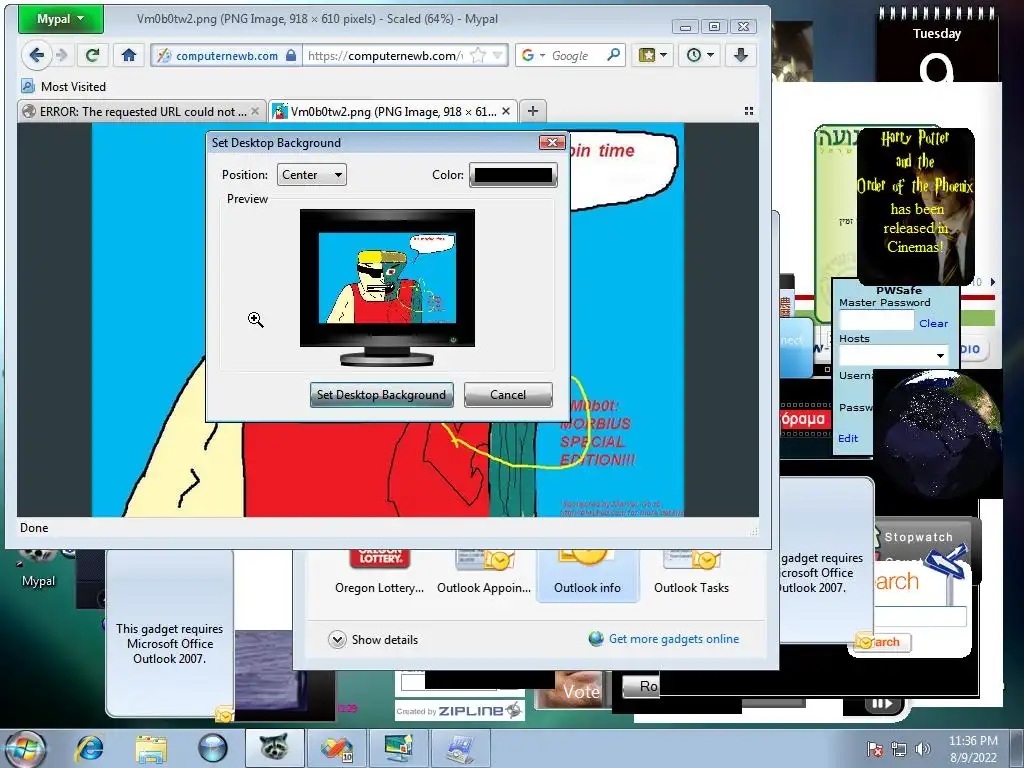
Task: Click the Harry Potter cinema gadget
Action: click(x=916, y=206)
